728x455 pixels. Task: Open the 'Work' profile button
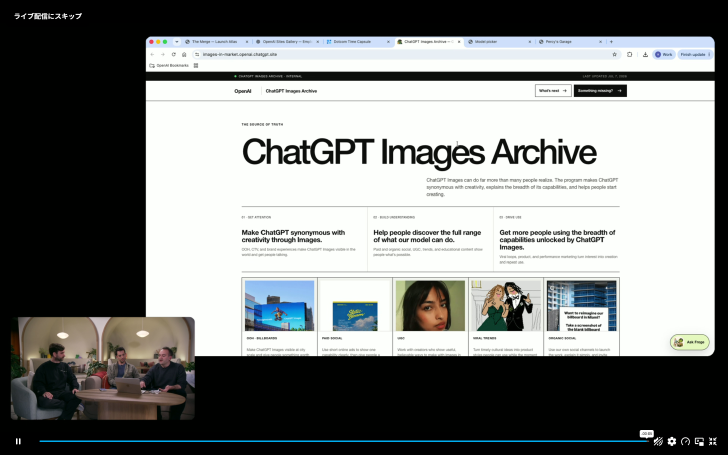(664, 54)
